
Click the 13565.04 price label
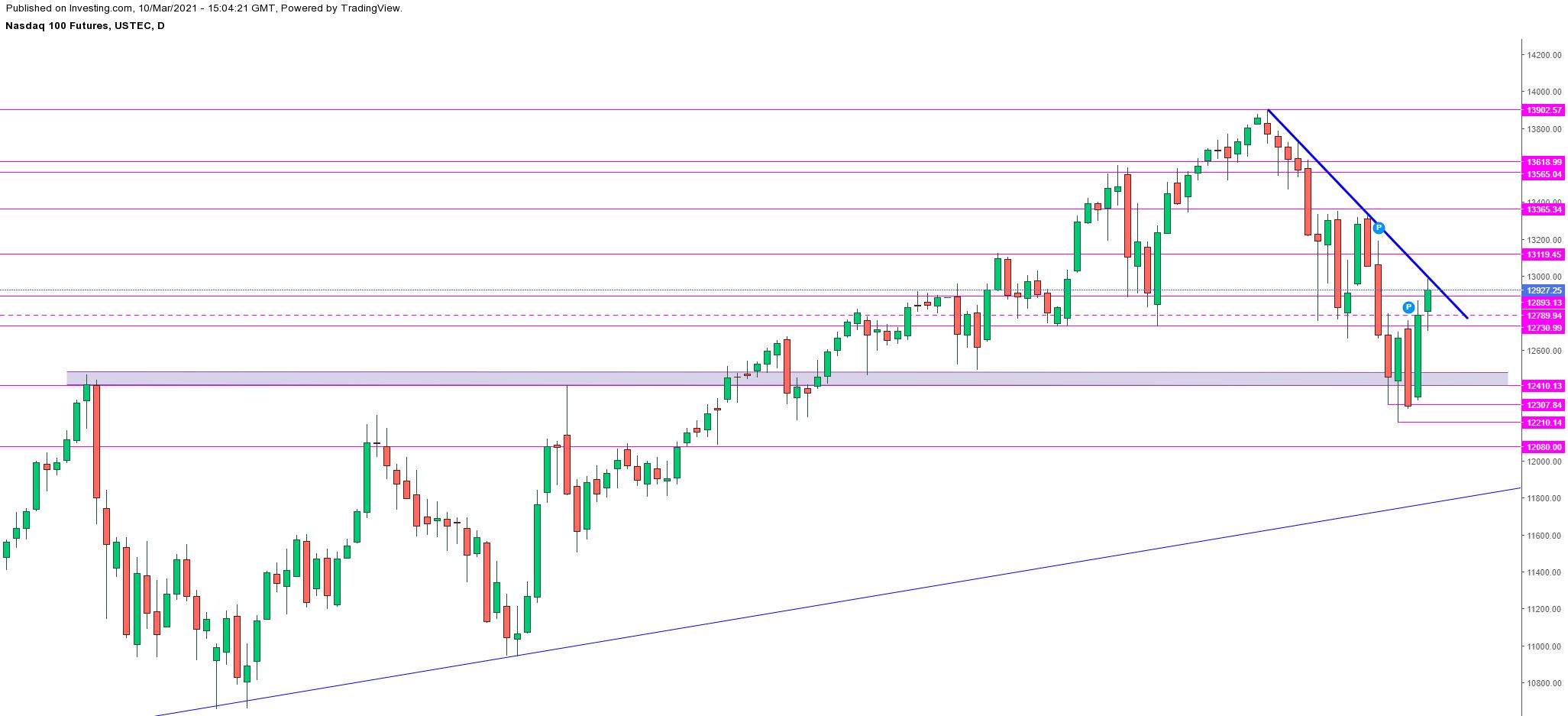click(1544, 174)
